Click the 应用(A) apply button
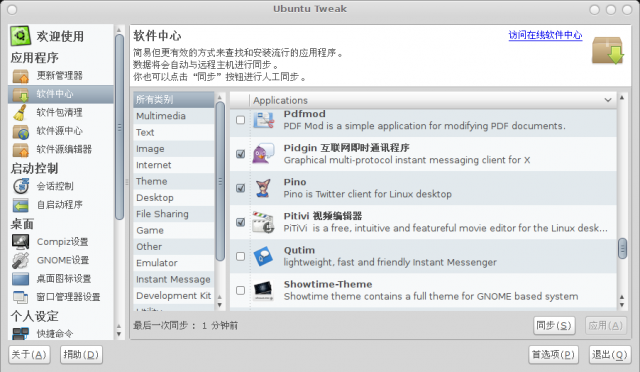This screenshot has height=372, width=640. 605,325
